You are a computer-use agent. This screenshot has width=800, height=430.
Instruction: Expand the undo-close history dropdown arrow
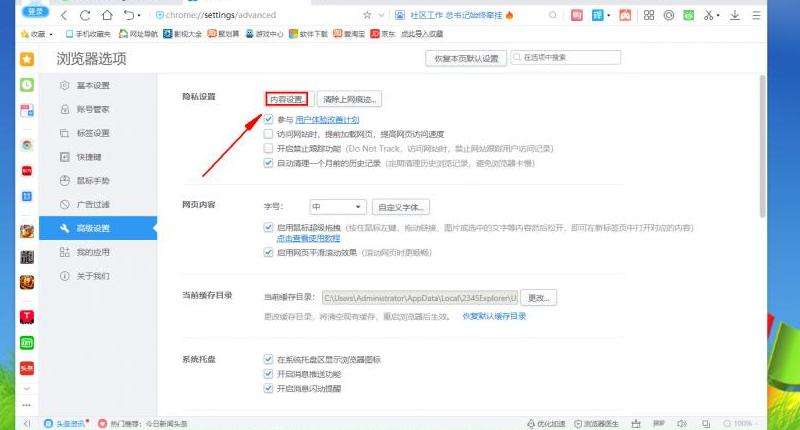click(138, 16)
